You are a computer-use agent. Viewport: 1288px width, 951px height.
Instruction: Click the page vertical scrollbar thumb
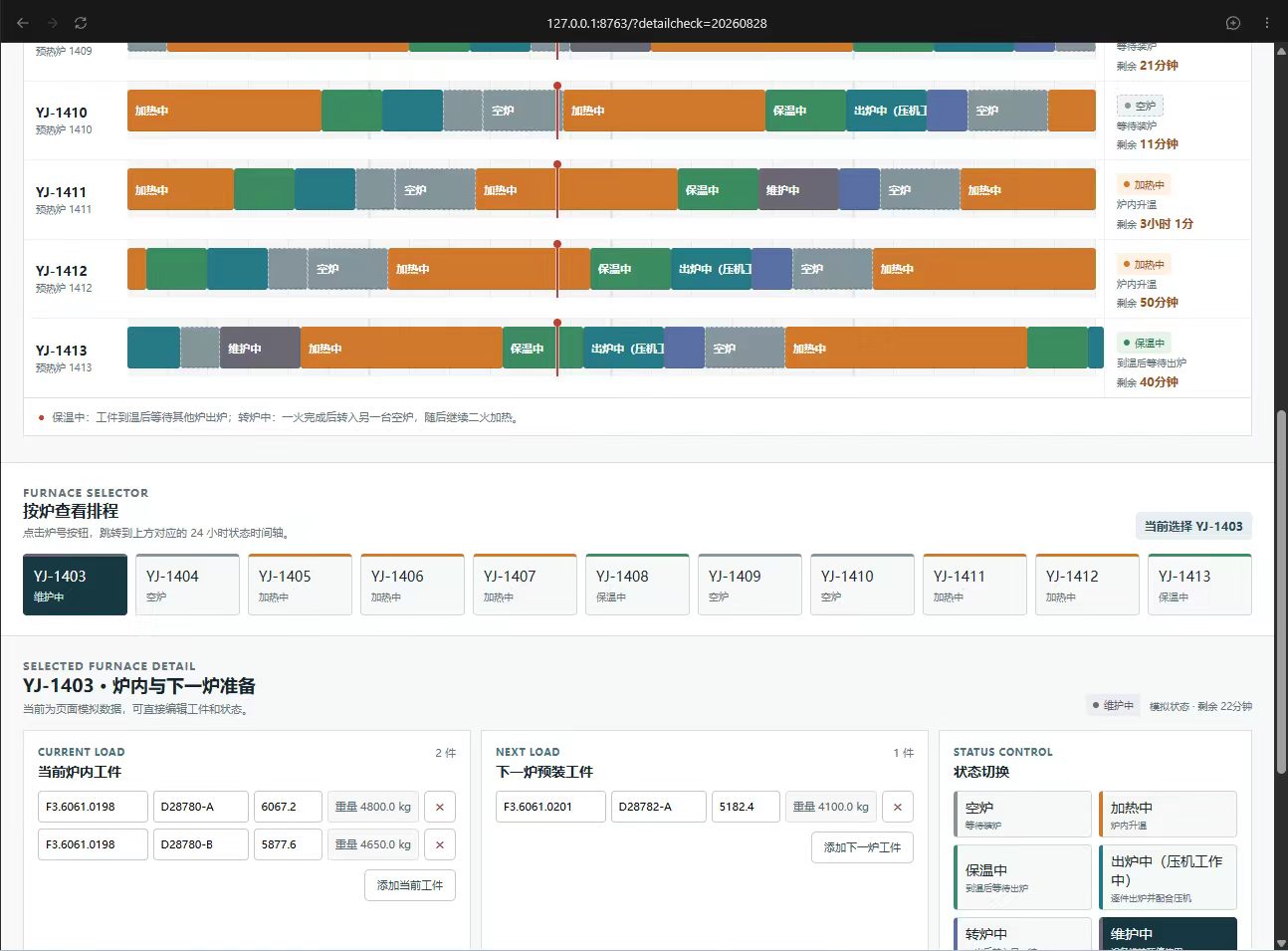[1281, 591]
